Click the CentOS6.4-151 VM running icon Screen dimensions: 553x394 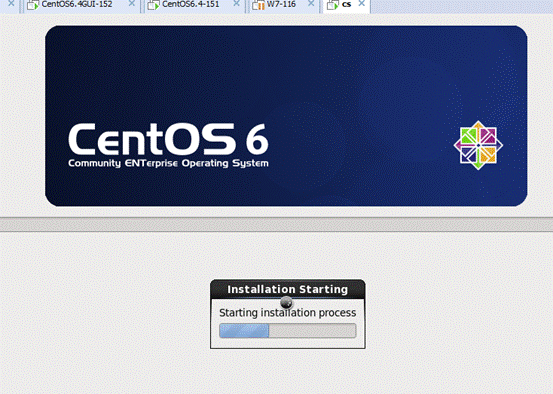click(153, 5)
